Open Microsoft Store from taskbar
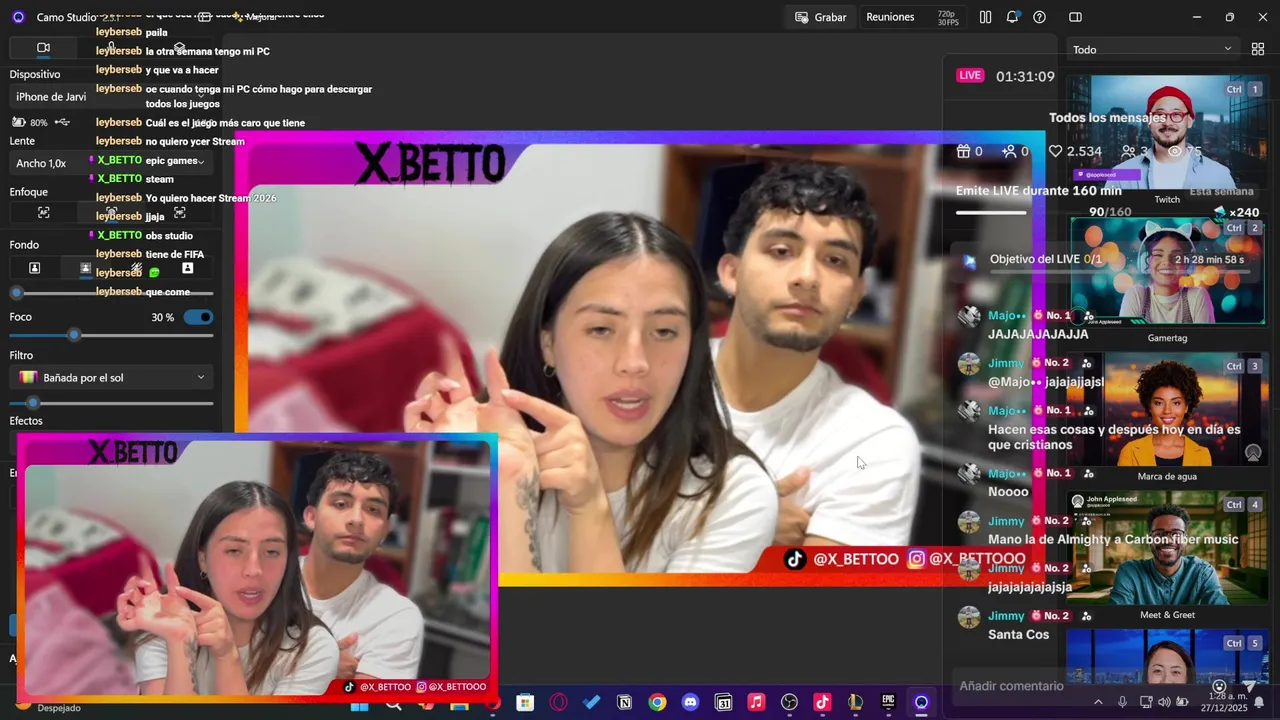Viewport: 1280px width, 720px height. click(x=525, y=702)
